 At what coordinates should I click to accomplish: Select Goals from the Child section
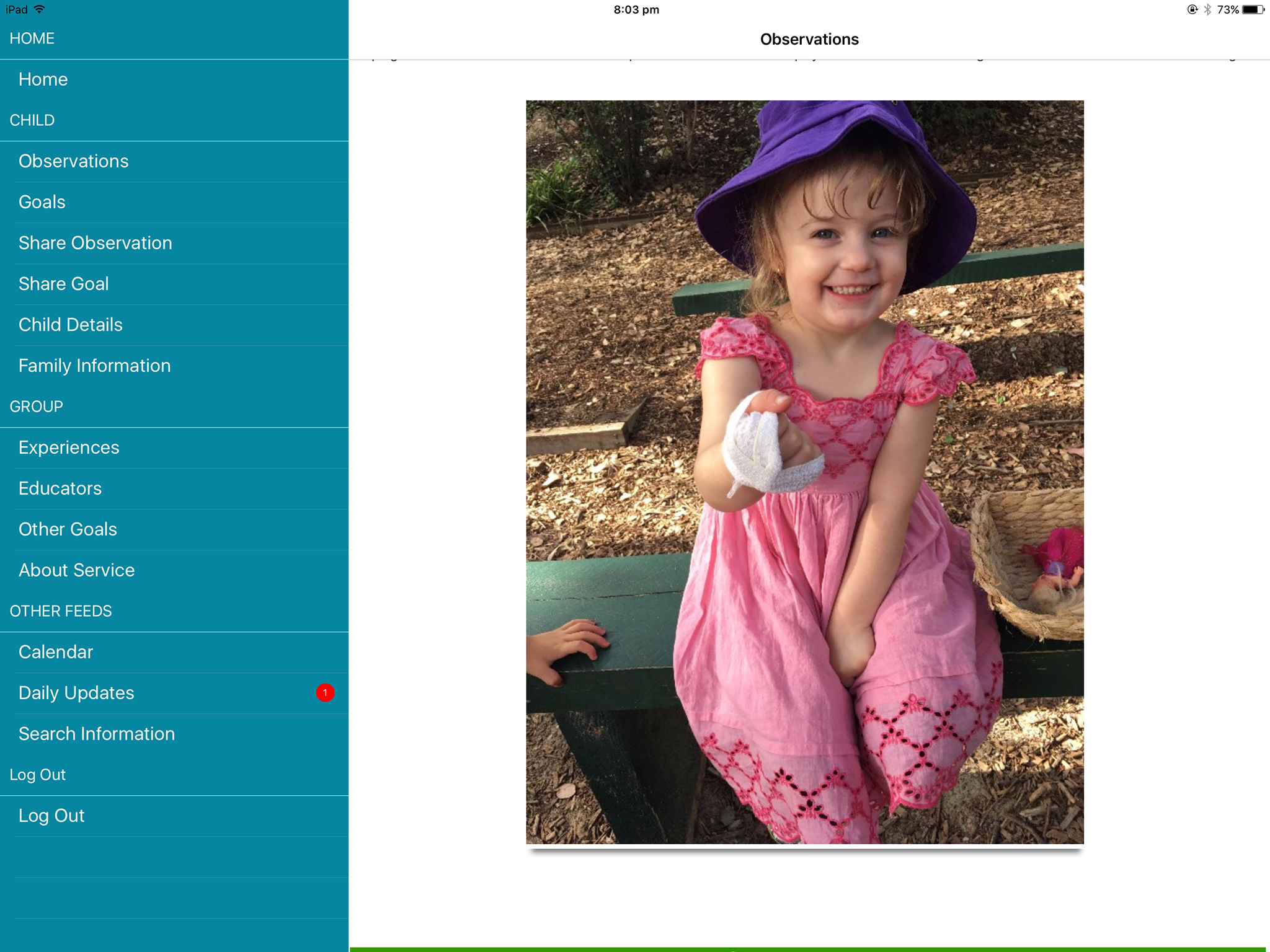pyautogui.click(x=174, y=202)
